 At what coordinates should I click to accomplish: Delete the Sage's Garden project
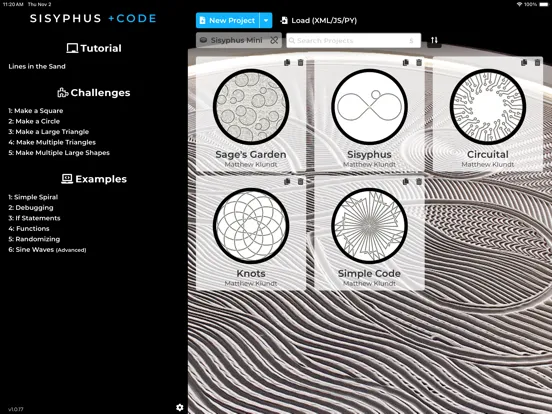pos(300,63)
